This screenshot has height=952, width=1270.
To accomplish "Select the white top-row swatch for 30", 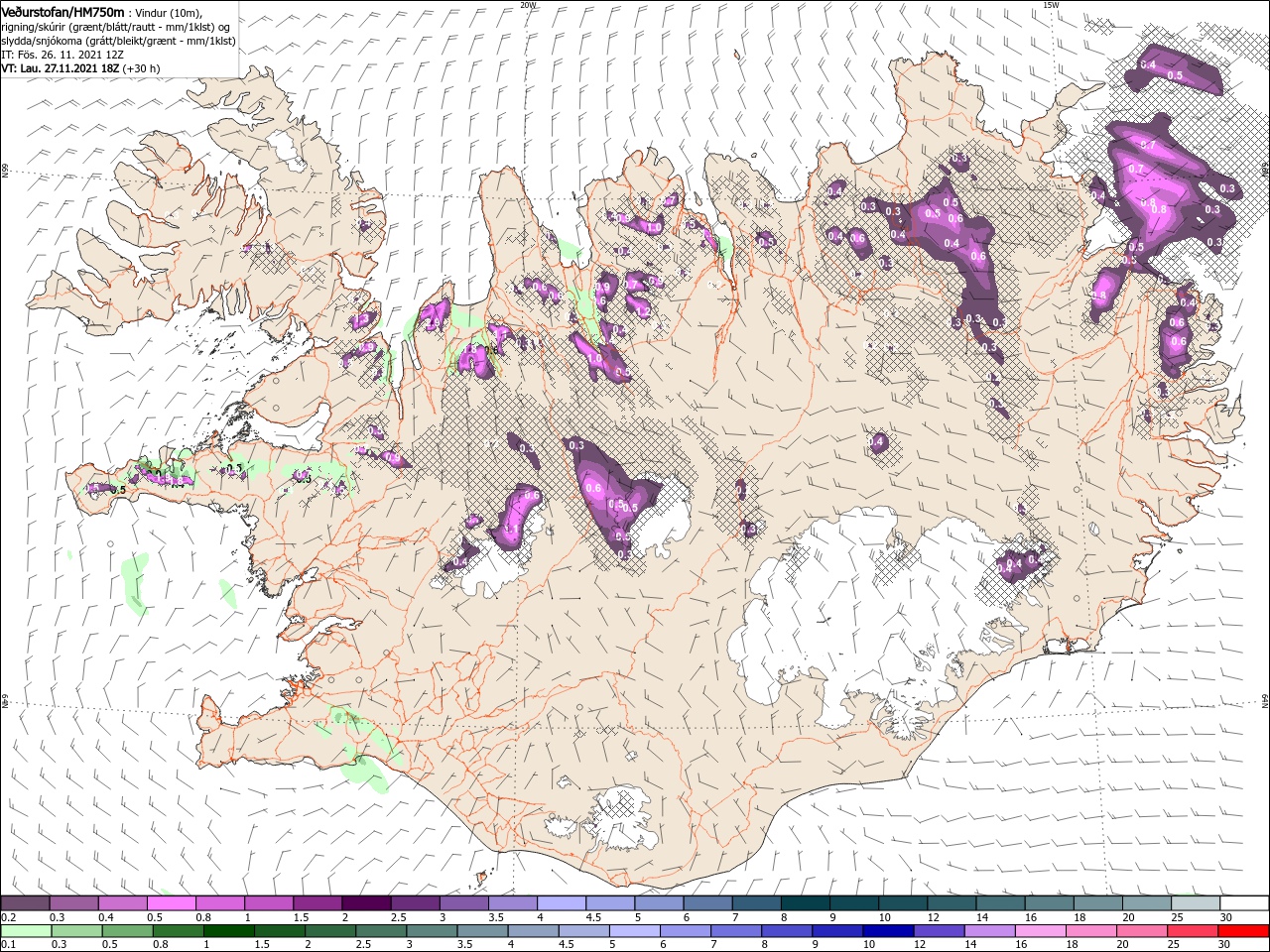I will coord(1243,903).
